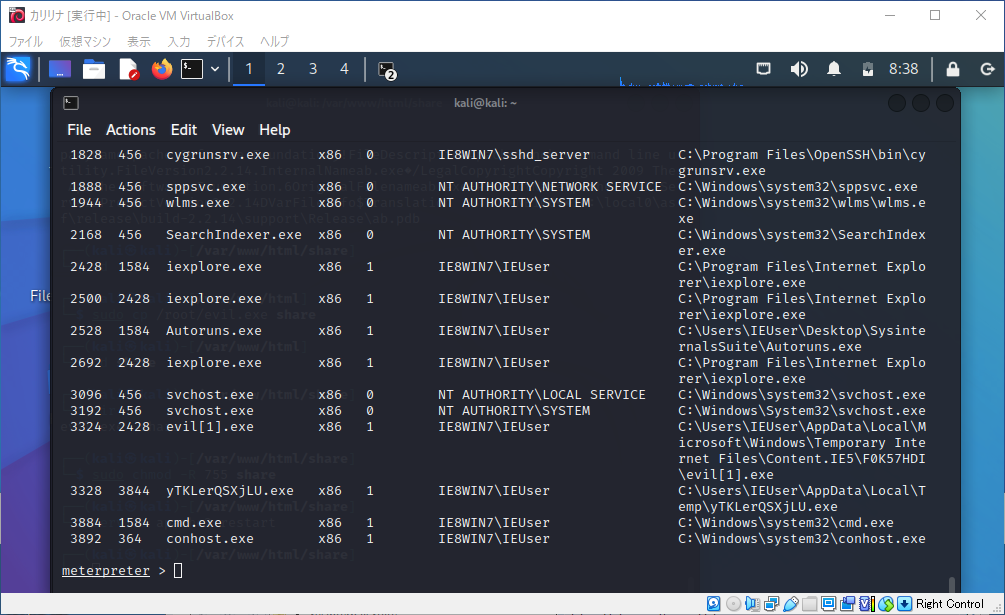1005x615 pixels.
Task: Switch to workspace 3
Action: pos(313,69)
